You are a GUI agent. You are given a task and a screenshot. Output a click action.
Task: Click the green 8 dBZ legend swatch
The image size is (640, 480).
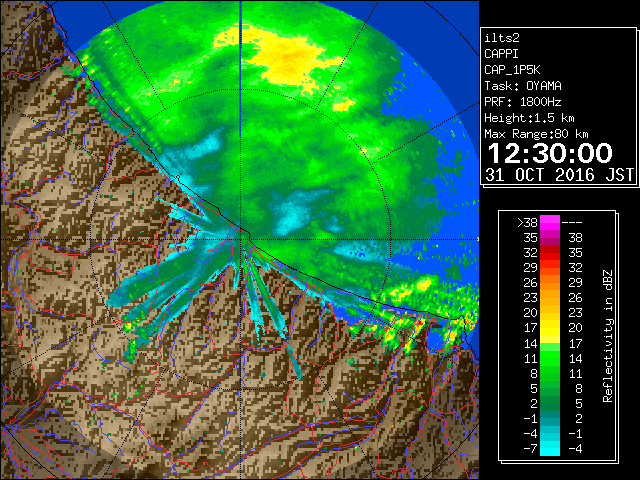(x=550, y=373)
